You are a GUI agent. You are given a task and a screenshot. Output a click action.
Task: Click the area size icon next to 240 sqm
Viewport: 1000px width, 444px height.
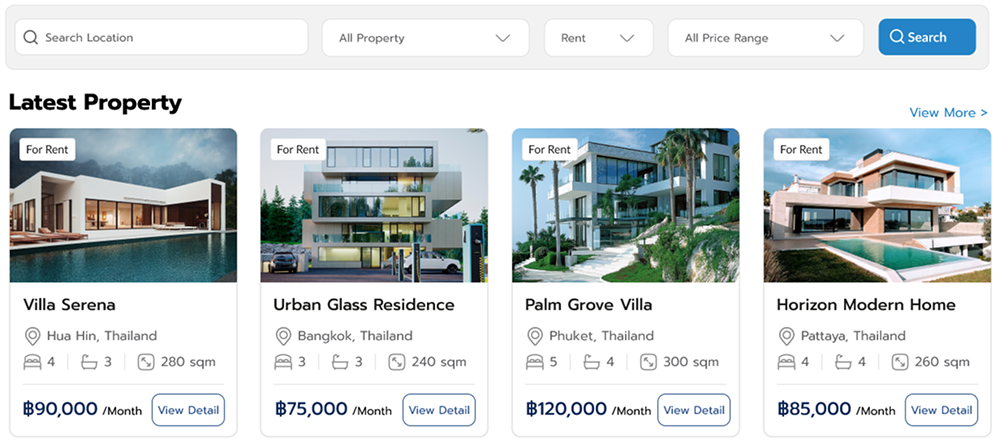pos(396,362)
